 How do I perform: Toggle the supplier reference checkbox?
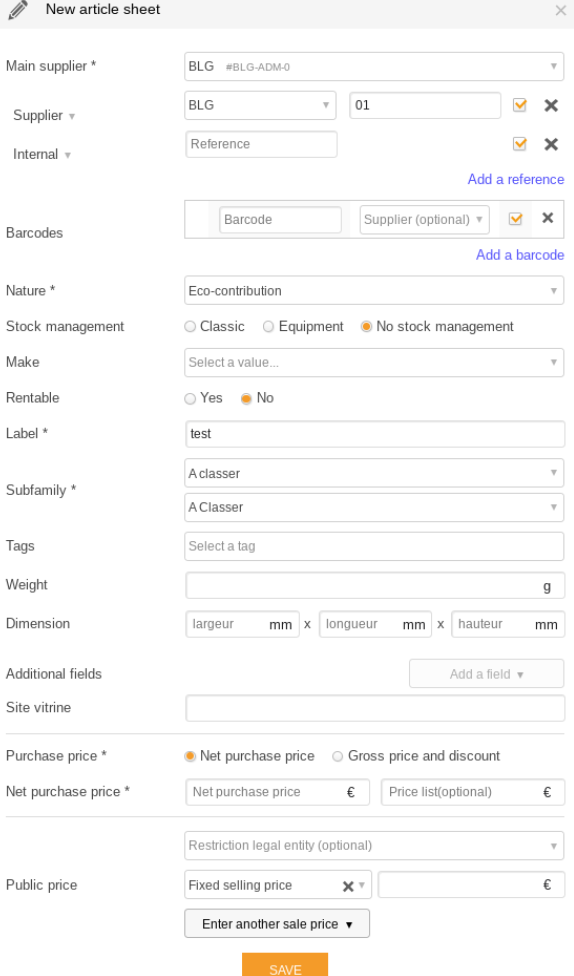(x=520, y=105)
